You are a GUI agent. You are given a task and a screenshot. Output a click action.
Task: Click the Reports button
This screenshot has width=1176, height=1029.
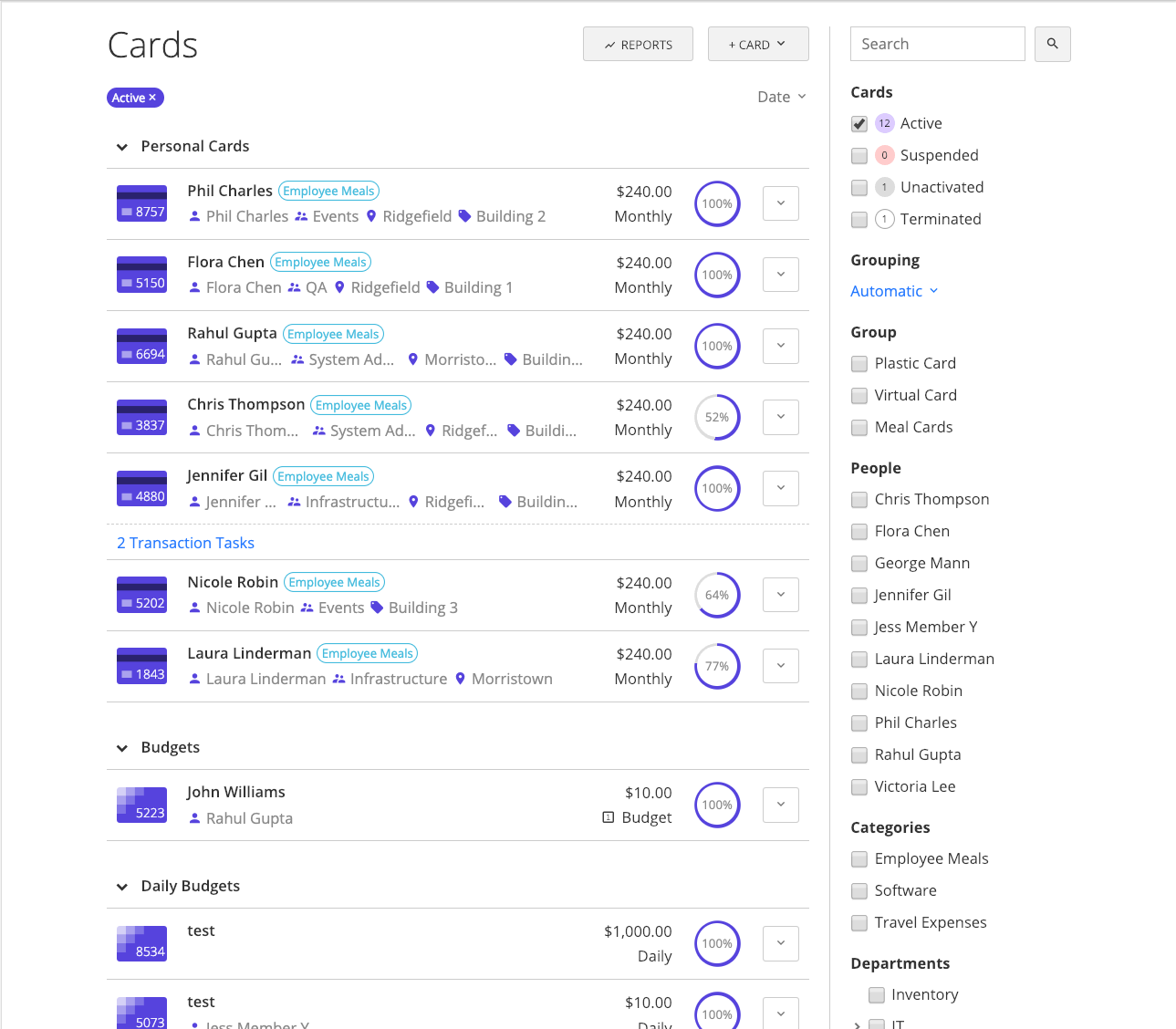(638, 44)
